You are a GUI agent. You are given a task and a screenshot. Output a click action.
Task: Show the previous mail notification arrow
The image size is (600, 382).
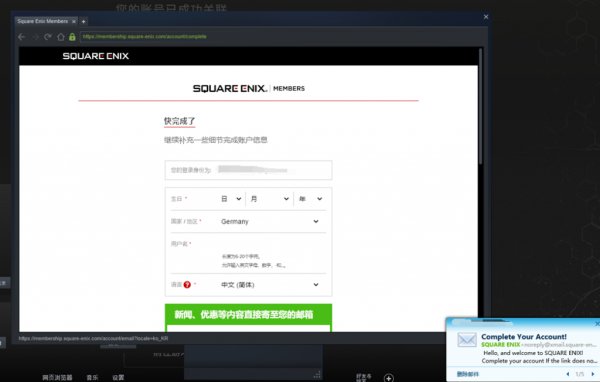(567, 374)
